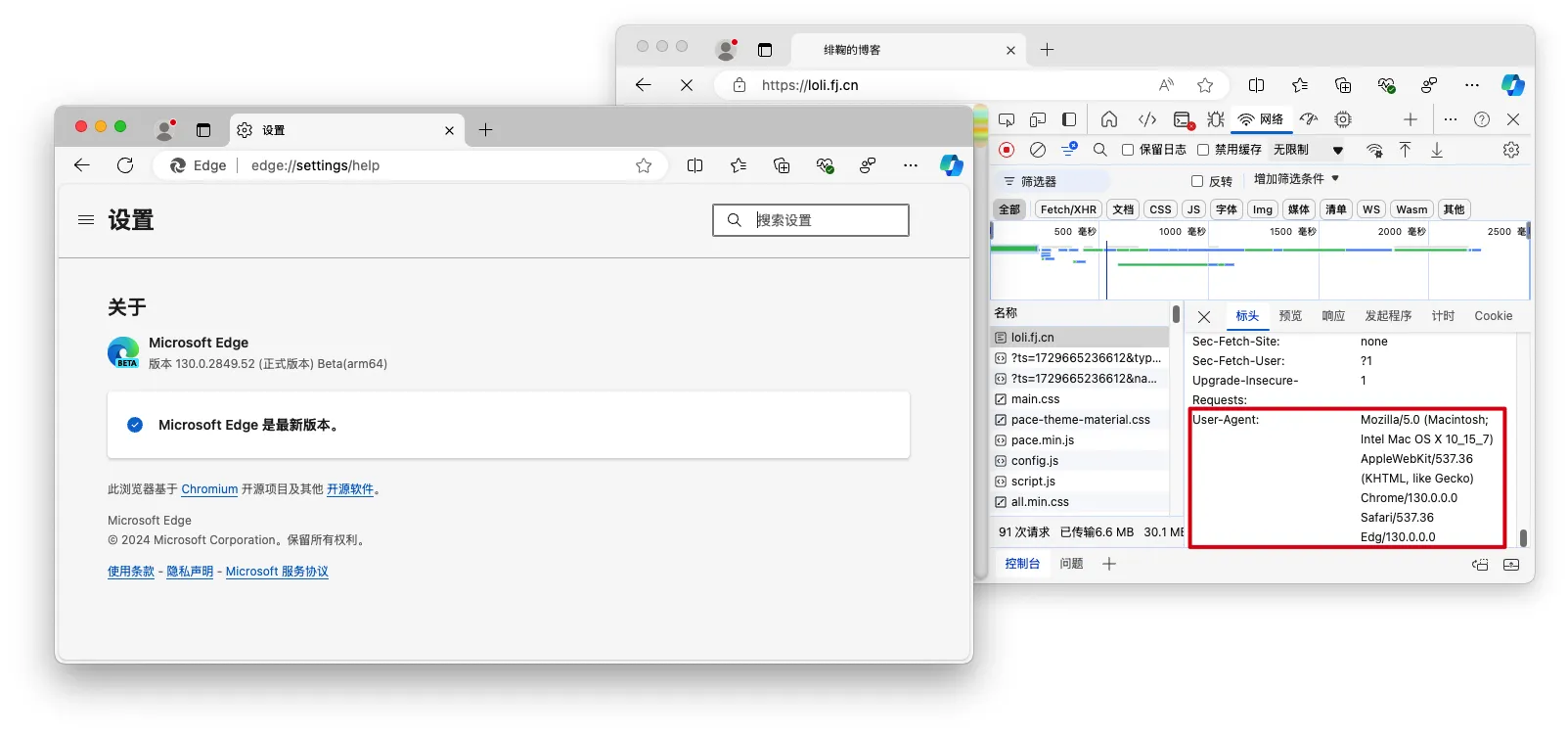
Task: Enable the 保留日志 checkbox
Action: (1128, 150)
